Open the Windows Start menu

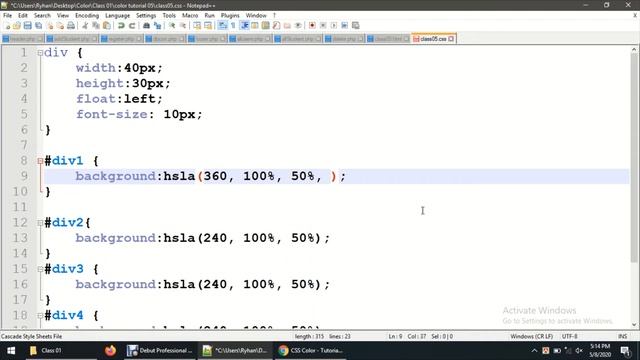[x=11, y=351]
